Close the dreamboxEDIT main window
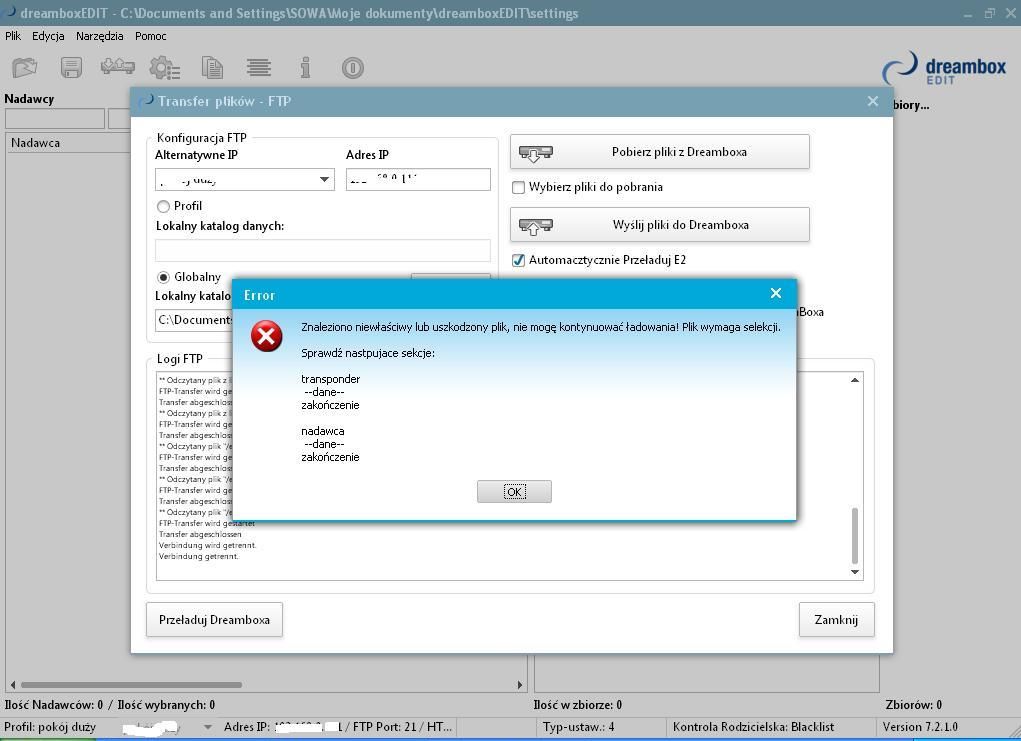The width and height of the screenshot is (1021, 741). click(1012, 13)
